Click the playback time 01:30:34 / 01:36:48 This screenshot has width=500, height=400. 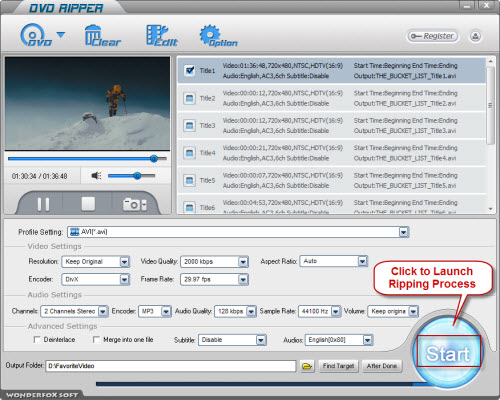pos(39,176)
